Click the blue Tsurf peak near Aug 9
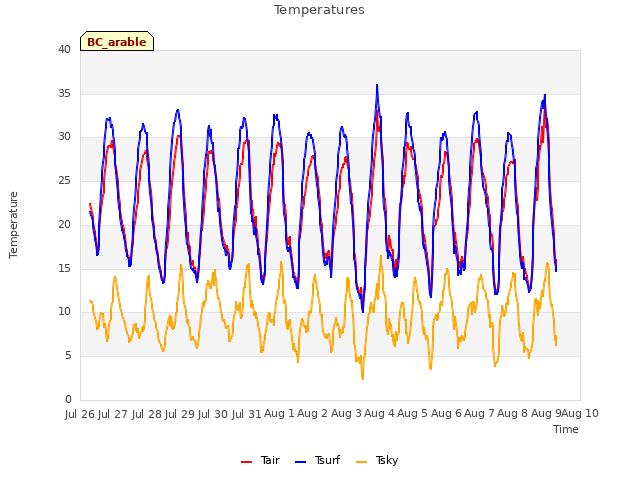This screenshot has height=480, width=640. (544, 95)
